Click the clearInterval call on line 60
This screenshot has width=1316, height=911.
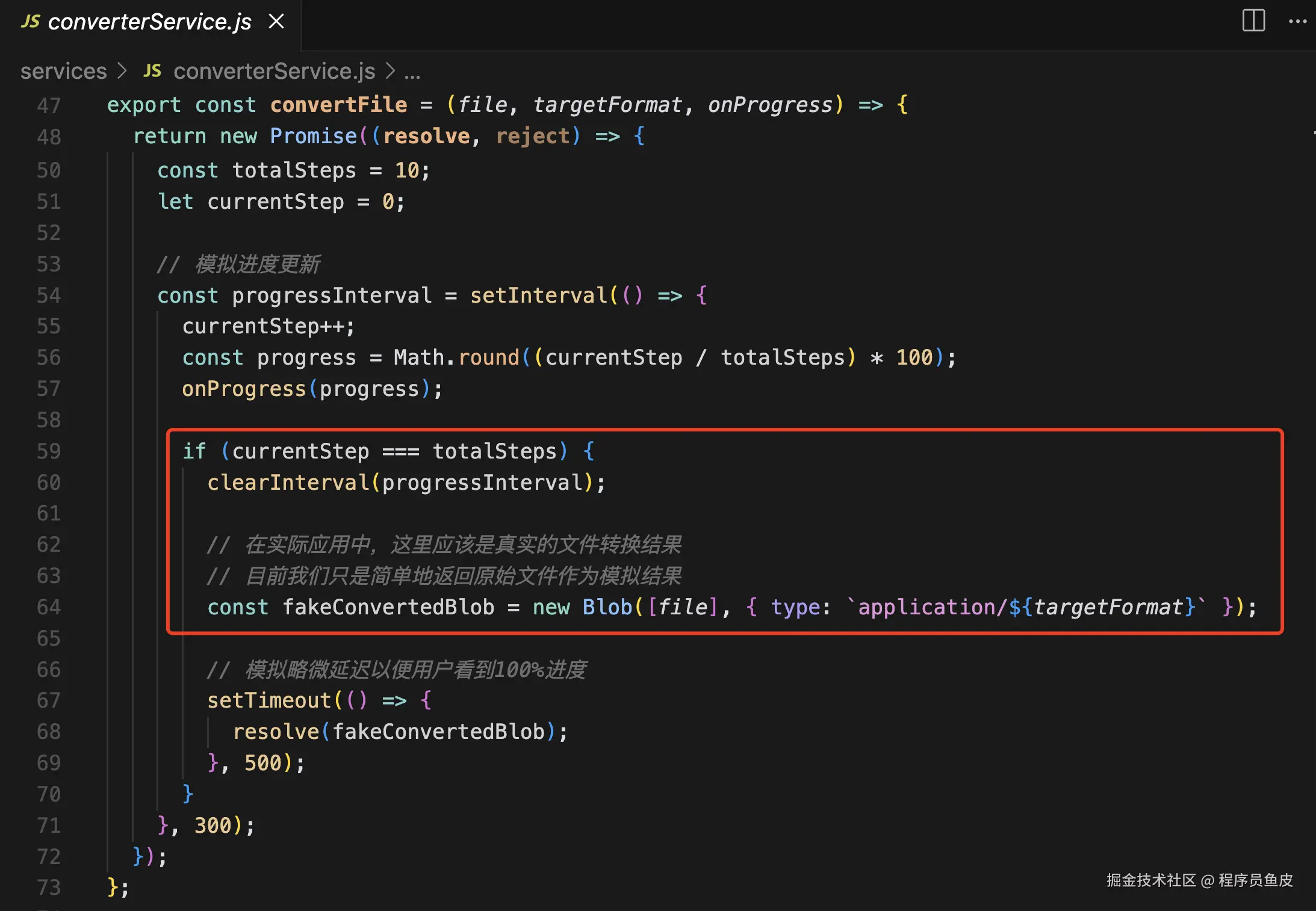[288, 483]
